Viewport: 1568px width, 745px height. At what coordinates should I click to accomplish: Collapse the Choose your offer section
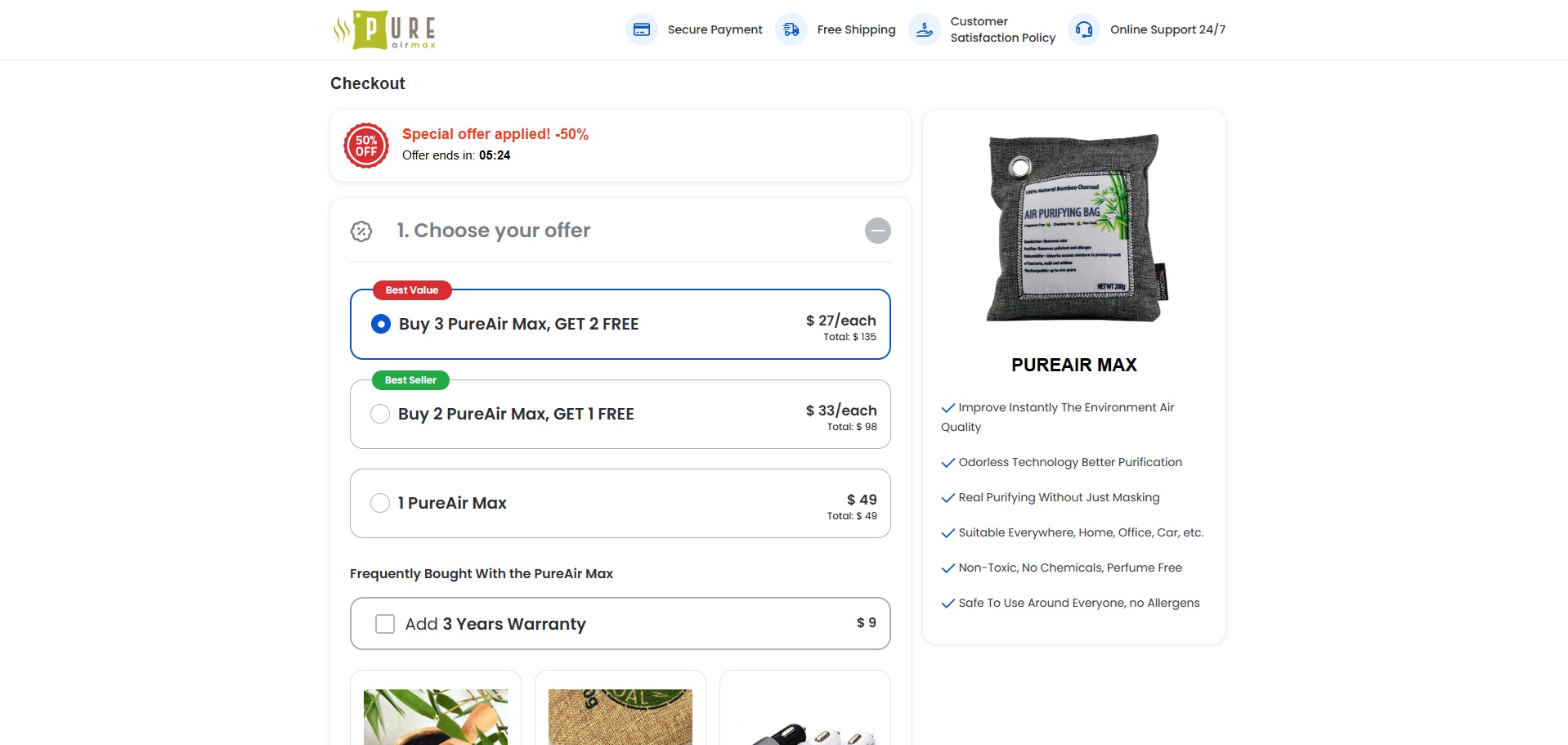pos(877,231)
